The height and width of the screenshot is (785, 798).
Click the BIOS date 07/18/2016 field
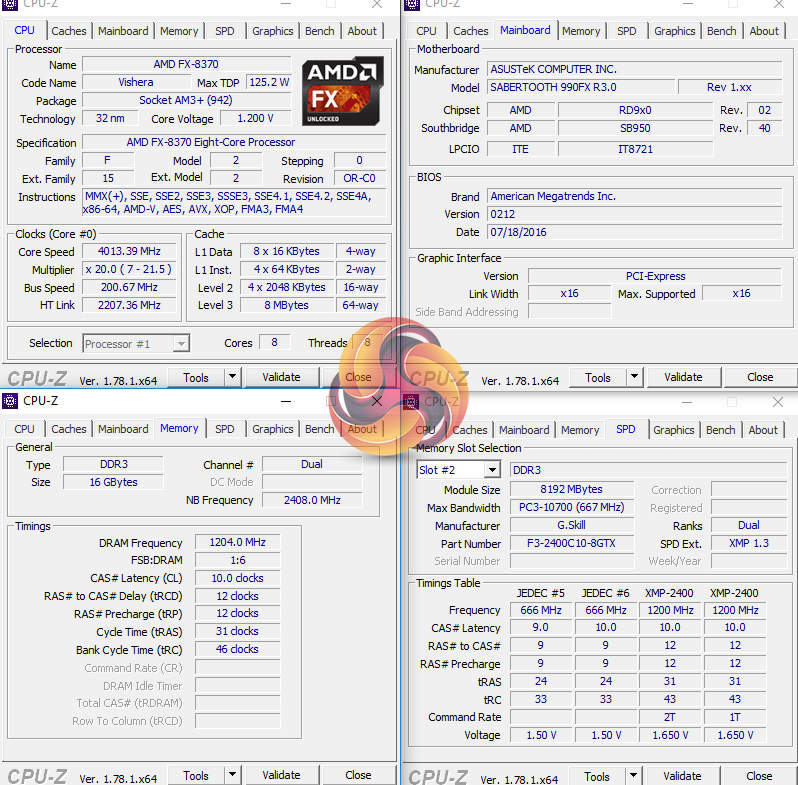634,232
